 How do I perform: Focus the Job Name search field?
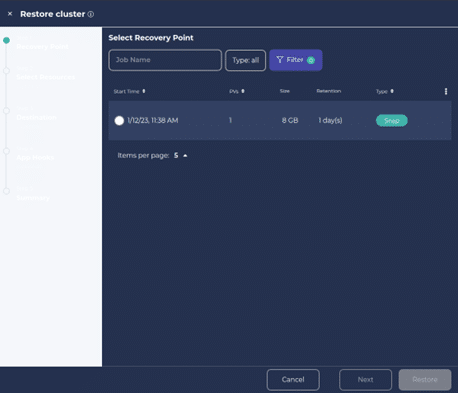click(x=165, y=60)
